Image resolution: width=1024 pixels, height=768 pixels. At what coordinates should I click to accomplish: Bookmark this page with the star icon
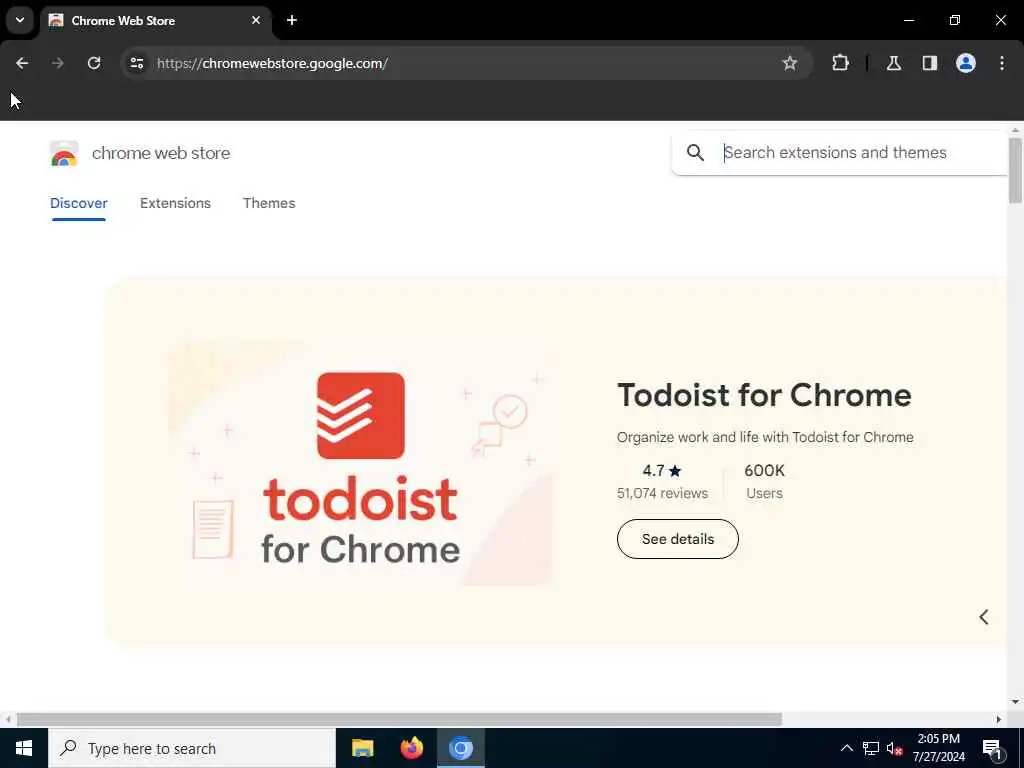[x=790, y=63]
